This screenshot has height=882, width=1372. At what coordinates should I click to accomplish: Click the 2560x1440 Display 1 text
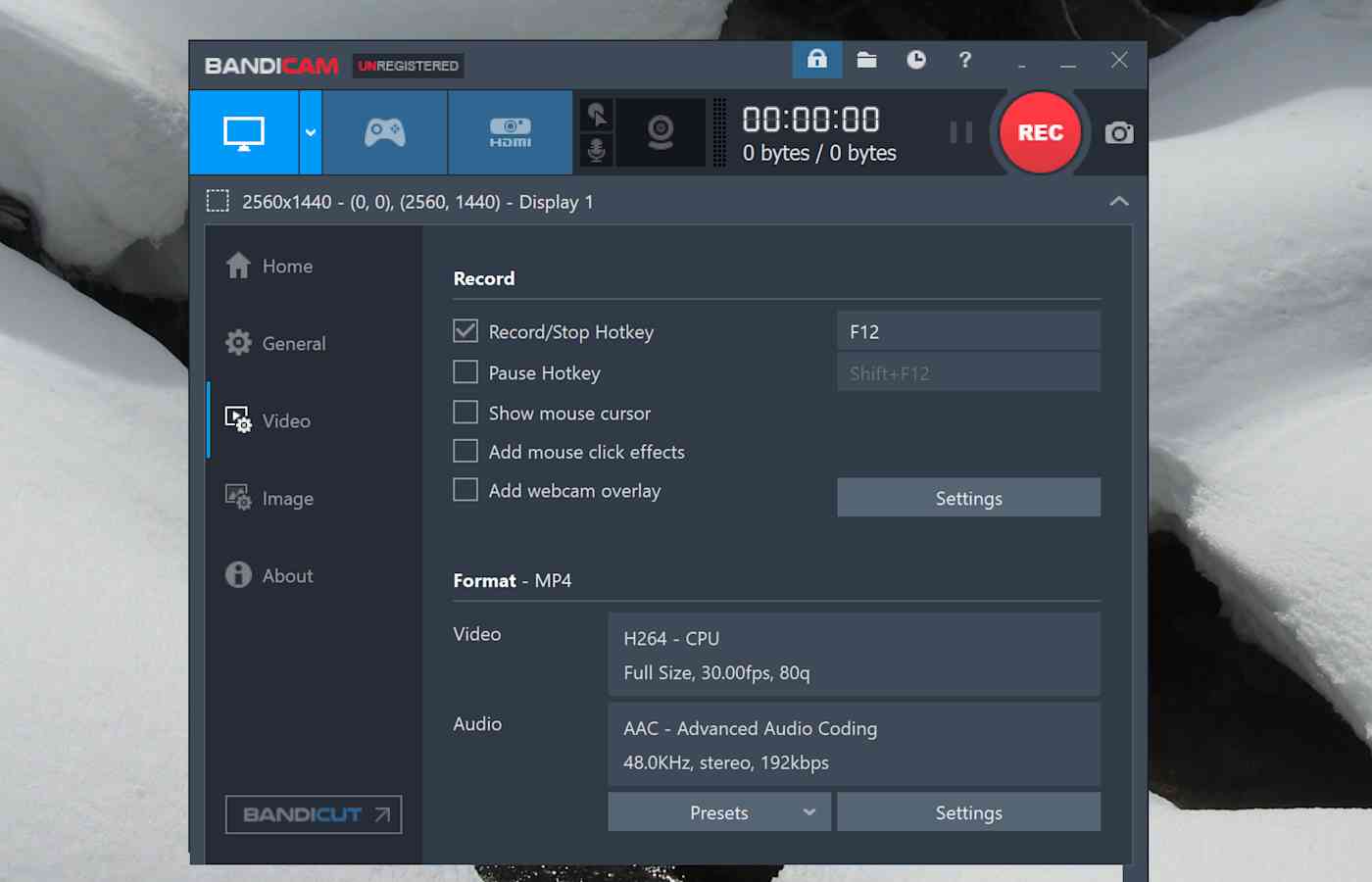417,202
